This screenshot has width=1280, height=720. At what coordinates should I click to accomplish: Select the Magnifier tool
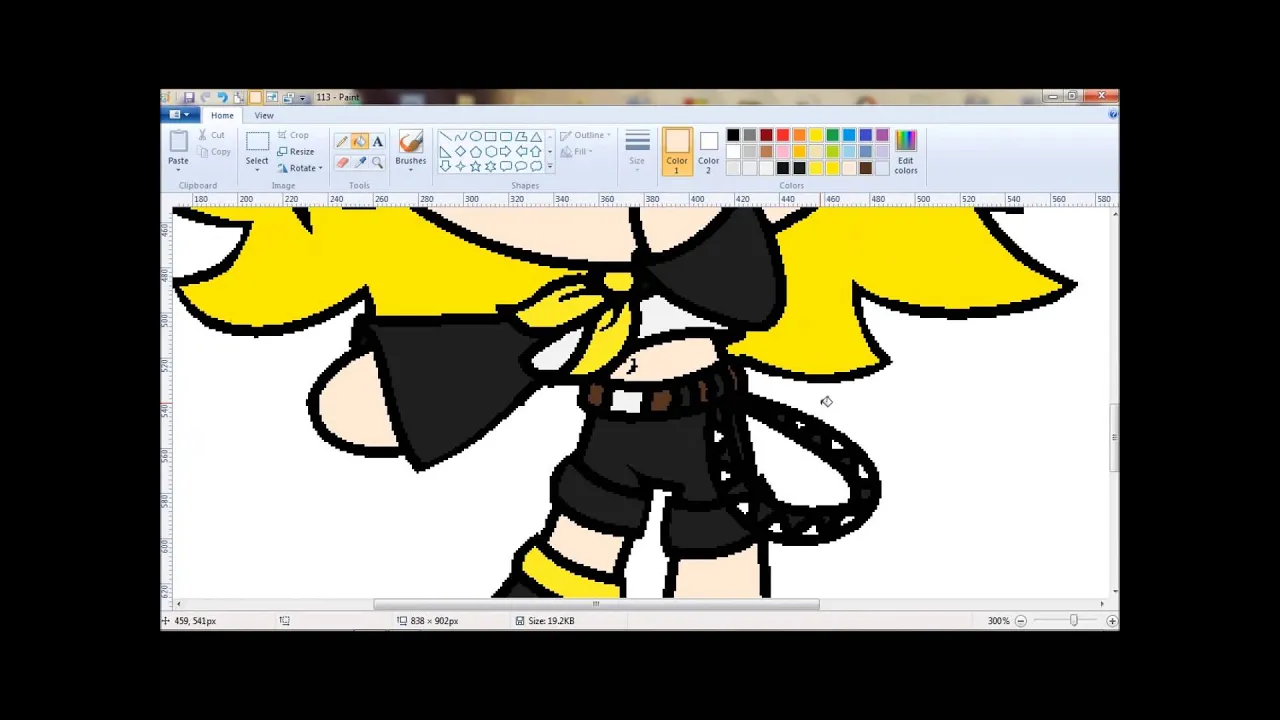tap(378, 162)
